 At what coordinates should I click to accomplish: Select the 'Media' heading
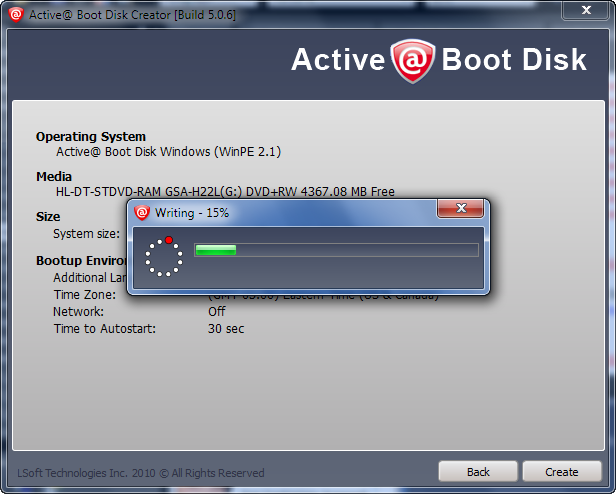pos(54,176)
